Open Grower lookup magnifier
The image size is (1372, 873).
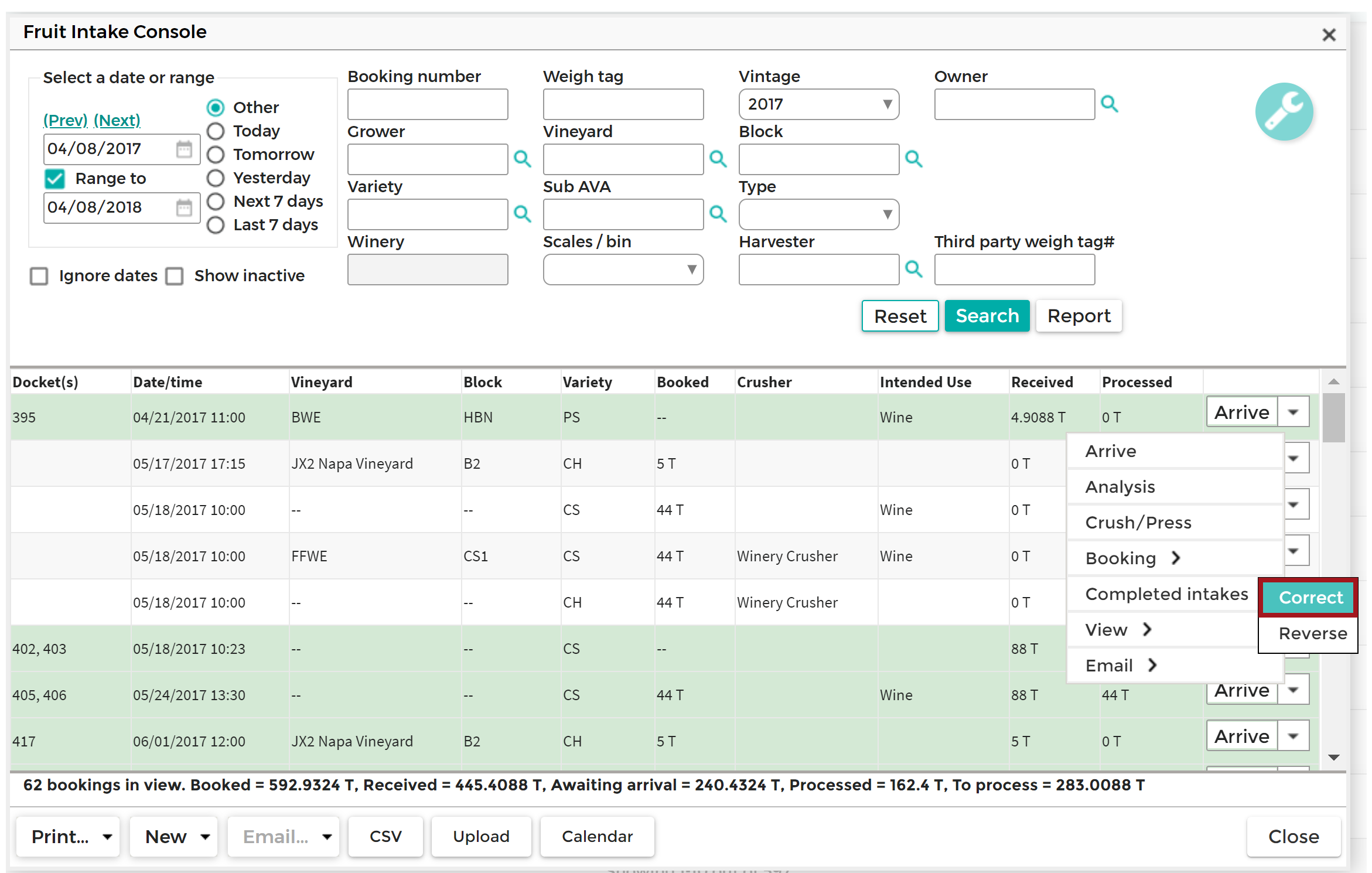point(522,159)
